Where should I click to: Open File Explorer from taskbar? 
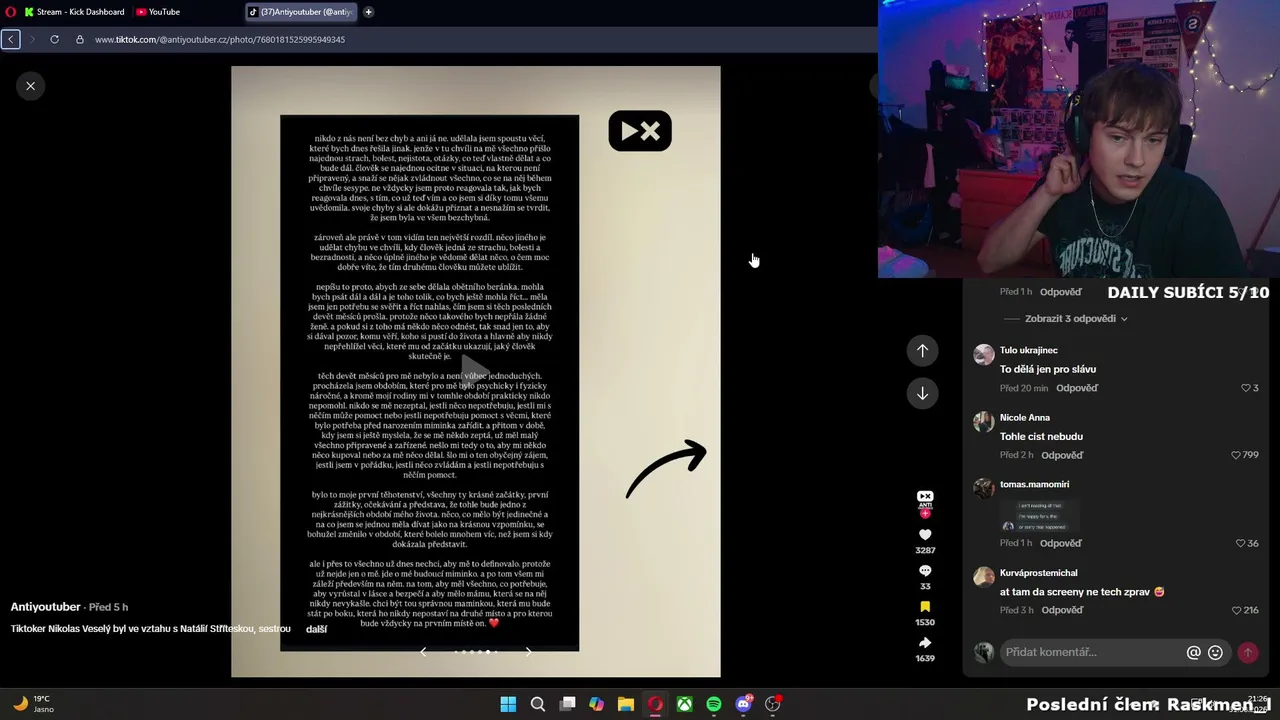click(x=626, y=704)
